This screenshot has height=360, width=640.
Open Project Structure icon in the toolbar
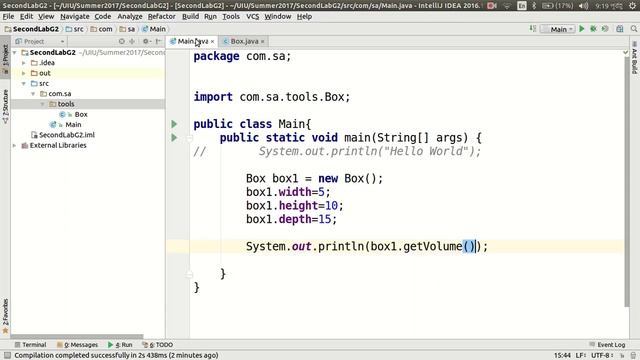[620, 29]
